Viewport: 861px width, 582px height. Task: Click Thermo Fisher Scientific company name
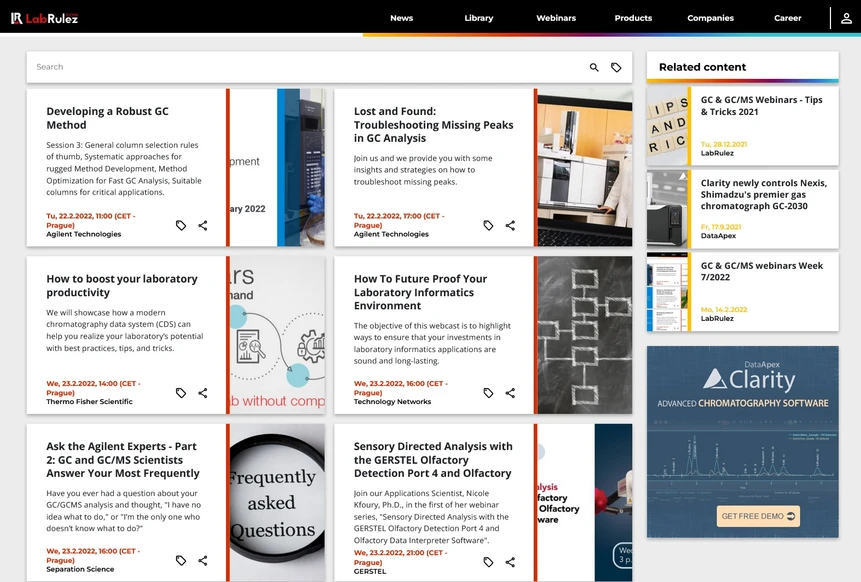[x=89, y=401]
